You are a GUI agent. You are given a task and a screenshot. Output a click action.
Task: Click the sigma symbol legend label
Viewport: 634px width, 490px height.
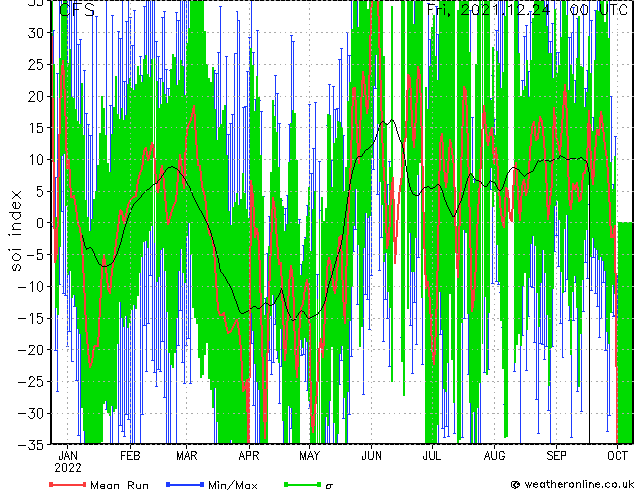329,486
